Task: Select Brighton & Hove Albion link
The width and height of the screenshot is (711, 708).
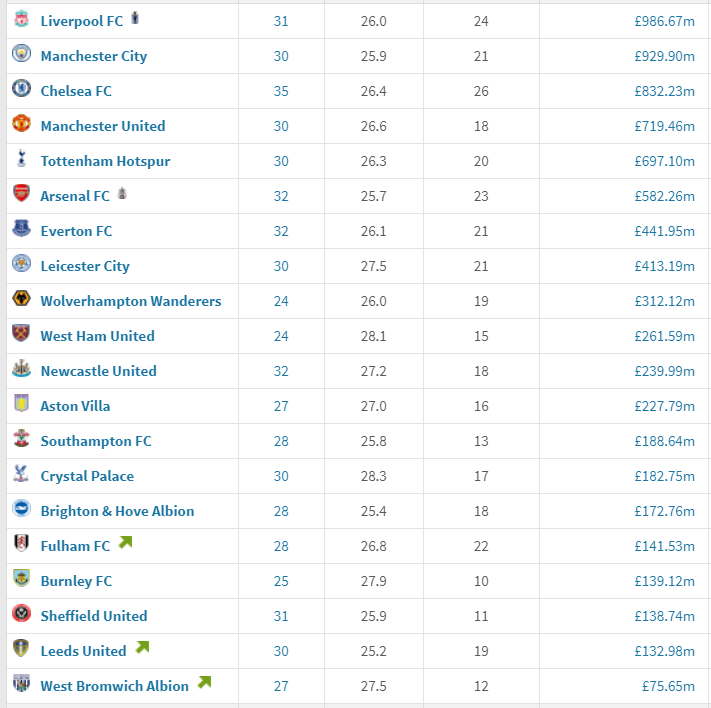Action: tap(117, 511)
